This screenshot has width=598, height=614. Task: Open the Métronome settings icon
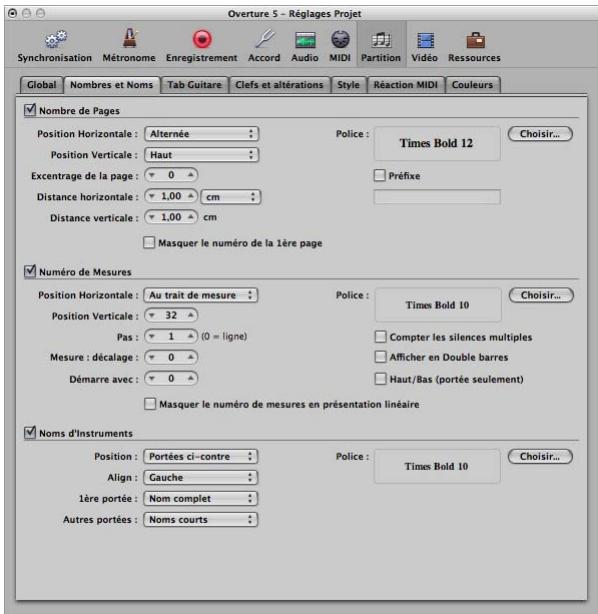[129, 38]
